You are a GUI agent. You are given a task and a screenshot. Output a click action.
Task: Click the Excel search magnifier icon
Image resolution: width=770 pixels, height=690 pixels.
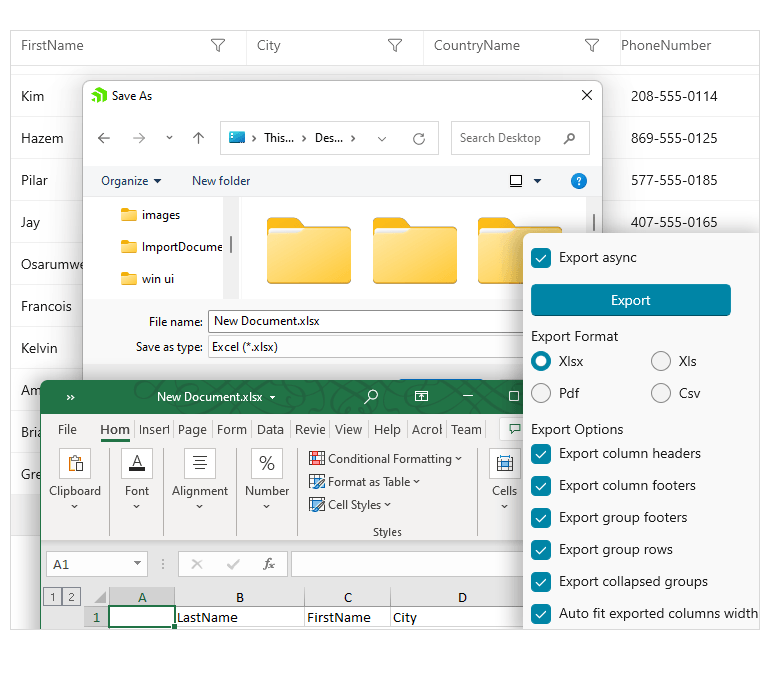371,396
